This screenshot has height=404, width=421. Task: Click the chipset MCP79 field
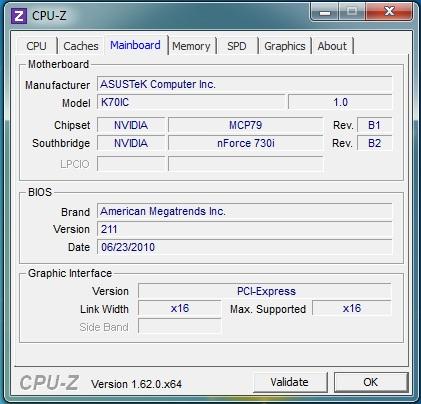coord(246,125)
